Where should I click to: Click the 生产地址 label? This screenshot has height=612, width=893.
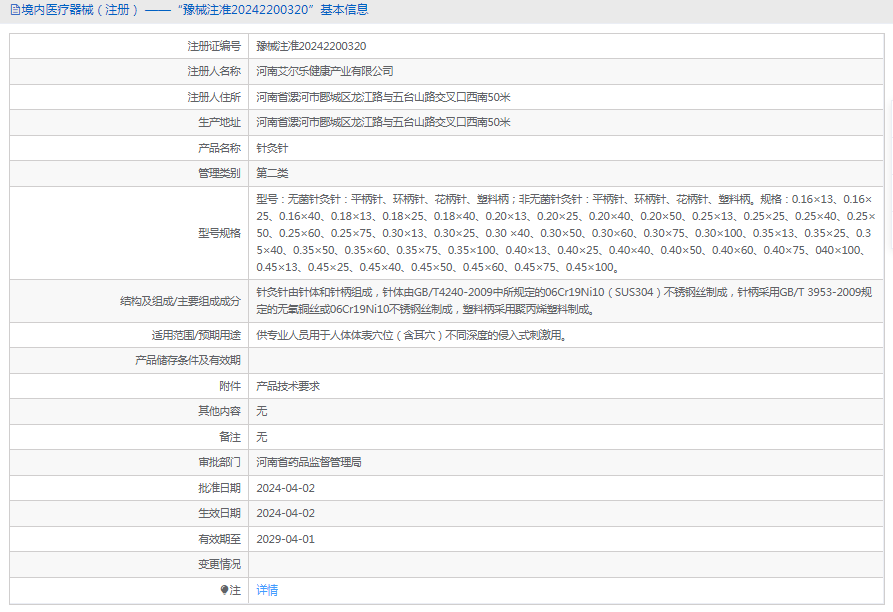(x=219, y=122)
